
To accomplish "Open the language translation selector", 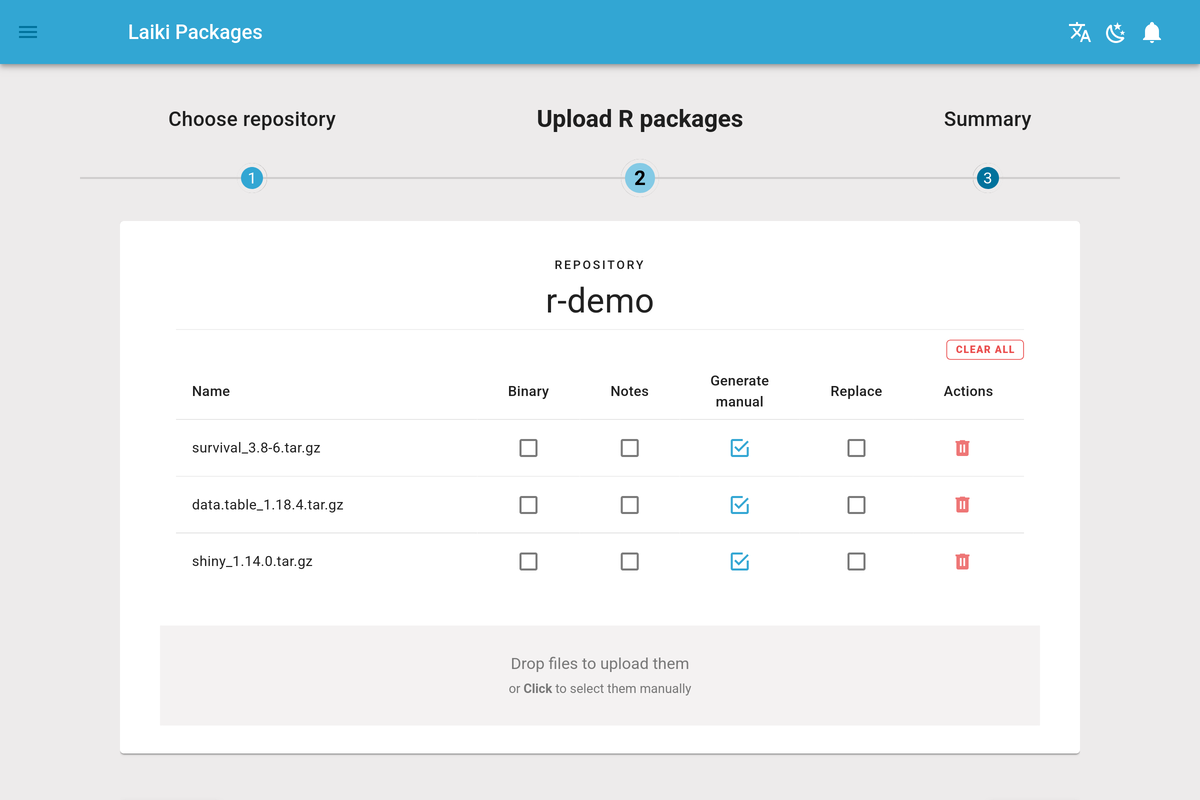I will click(1080, 32).
